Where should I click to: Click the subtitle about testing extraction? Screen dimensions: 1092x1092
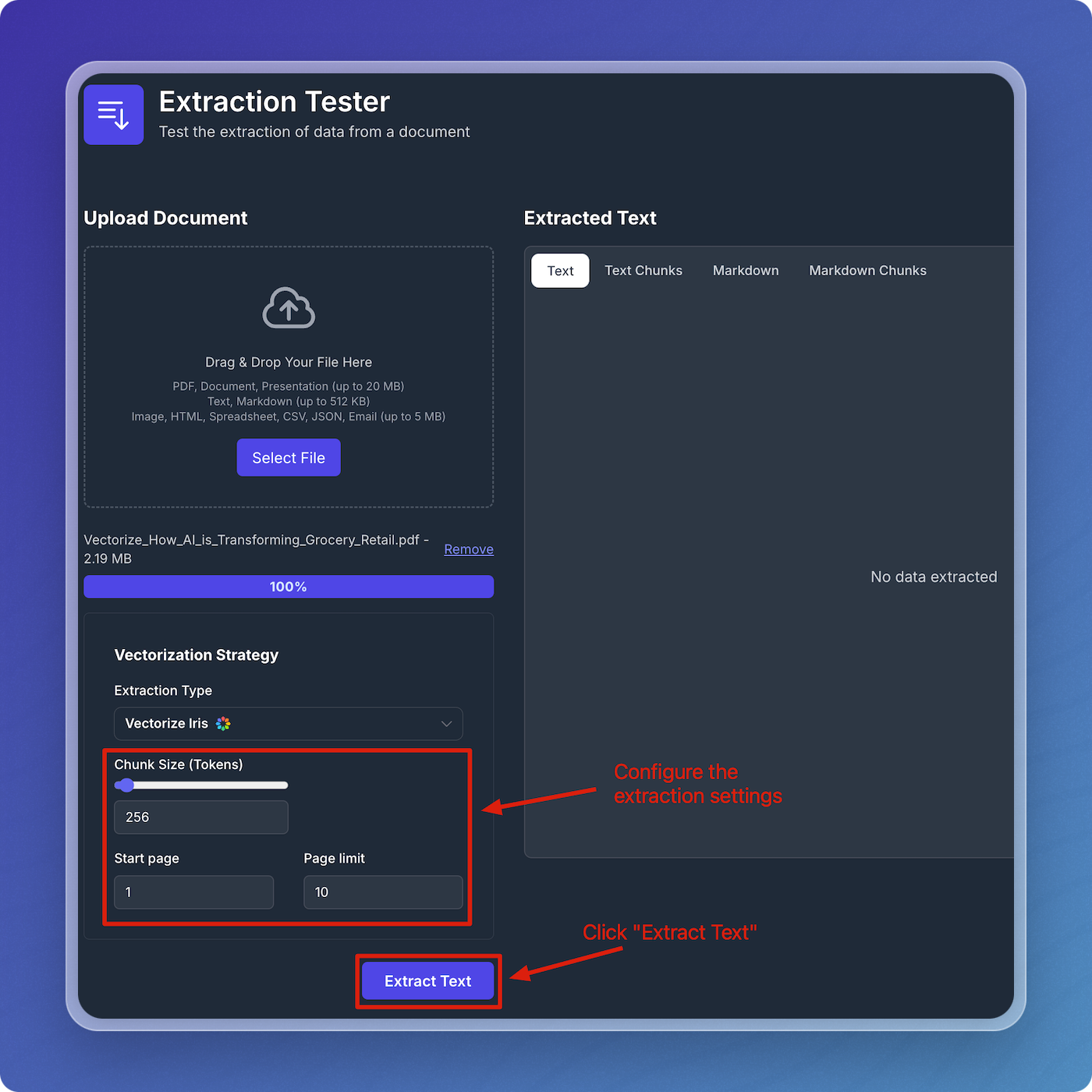[314, 132]
